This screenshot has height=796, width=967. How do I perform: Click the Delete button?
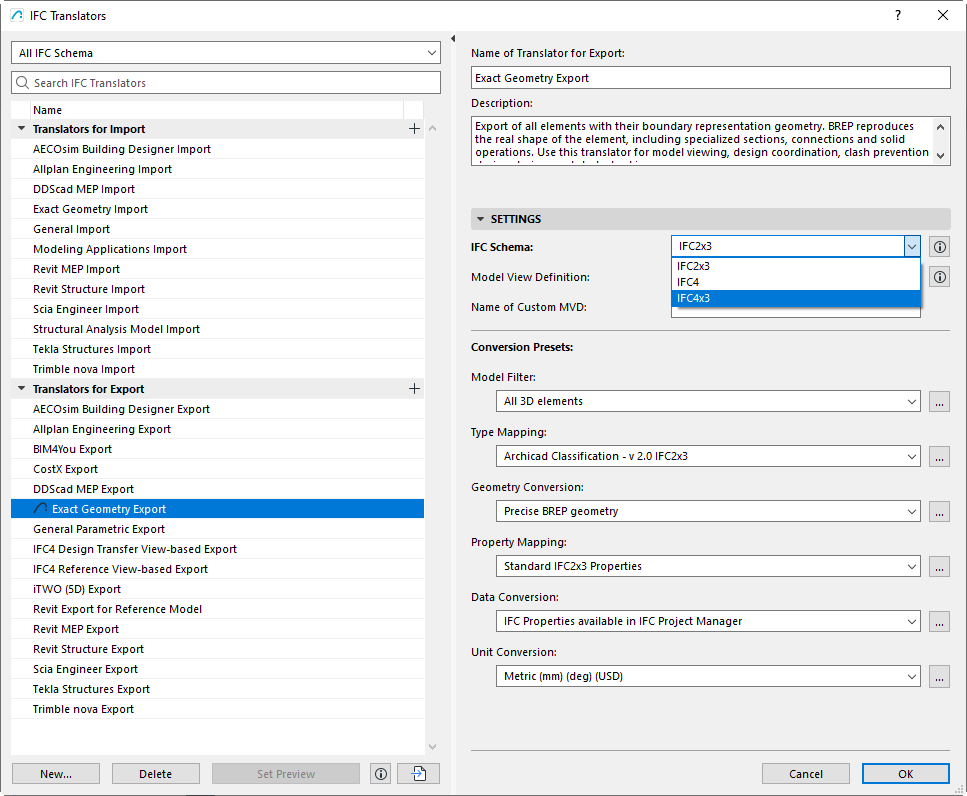click(155, 774)
